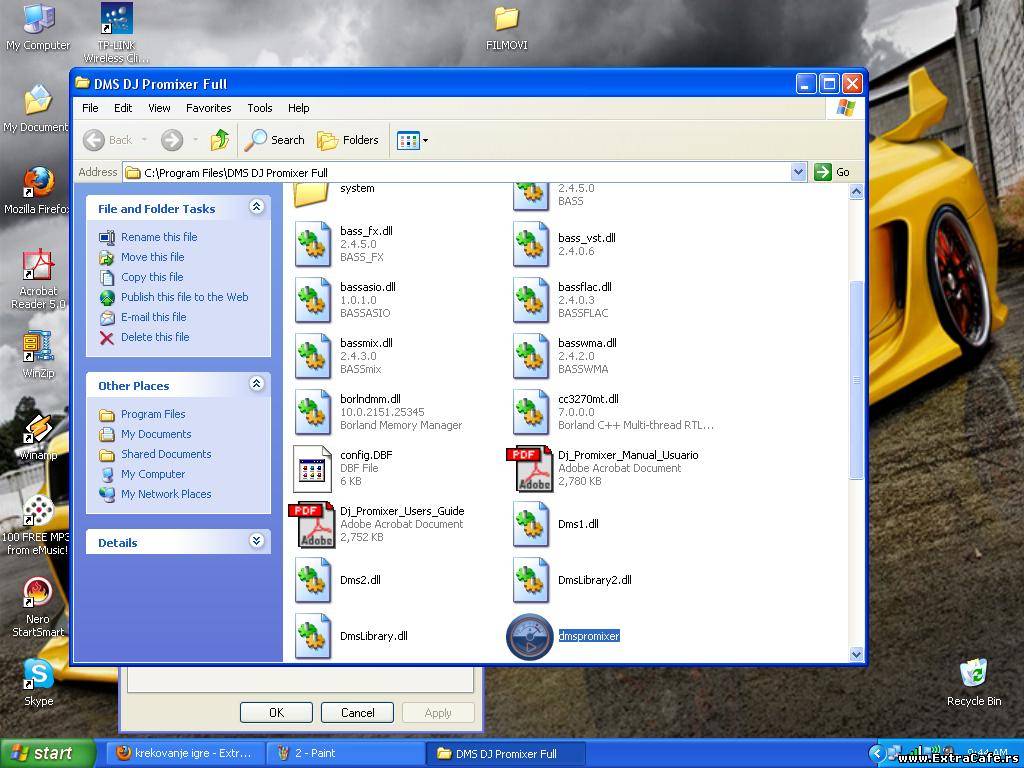Select the system folder icon
The width and height of the screenshot is (1024, 768).
[x=311, y=195]
